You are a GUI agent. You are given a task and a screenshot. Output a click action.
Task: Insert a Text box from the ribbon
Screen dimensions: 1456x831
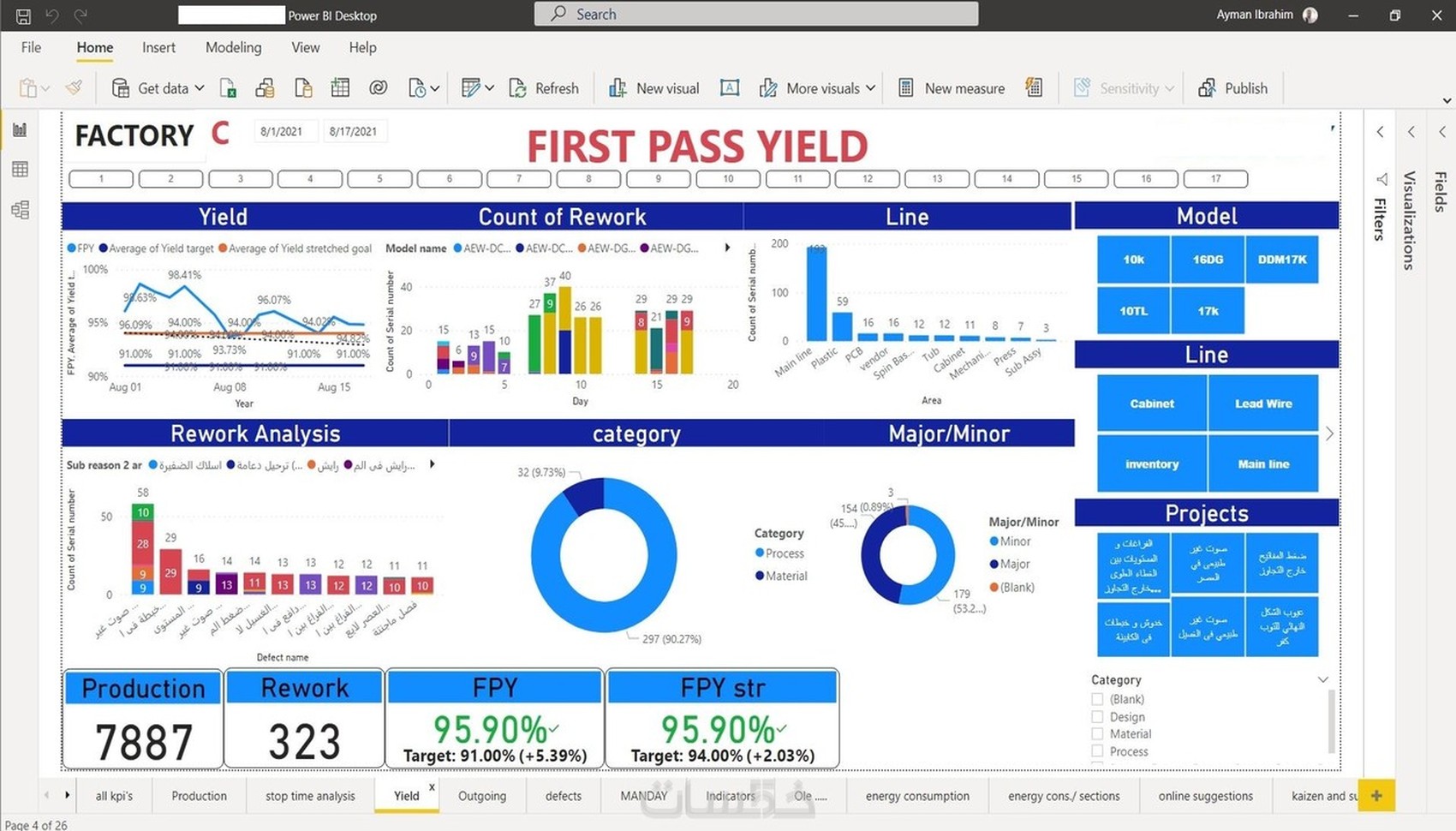[x=730, y=88]
